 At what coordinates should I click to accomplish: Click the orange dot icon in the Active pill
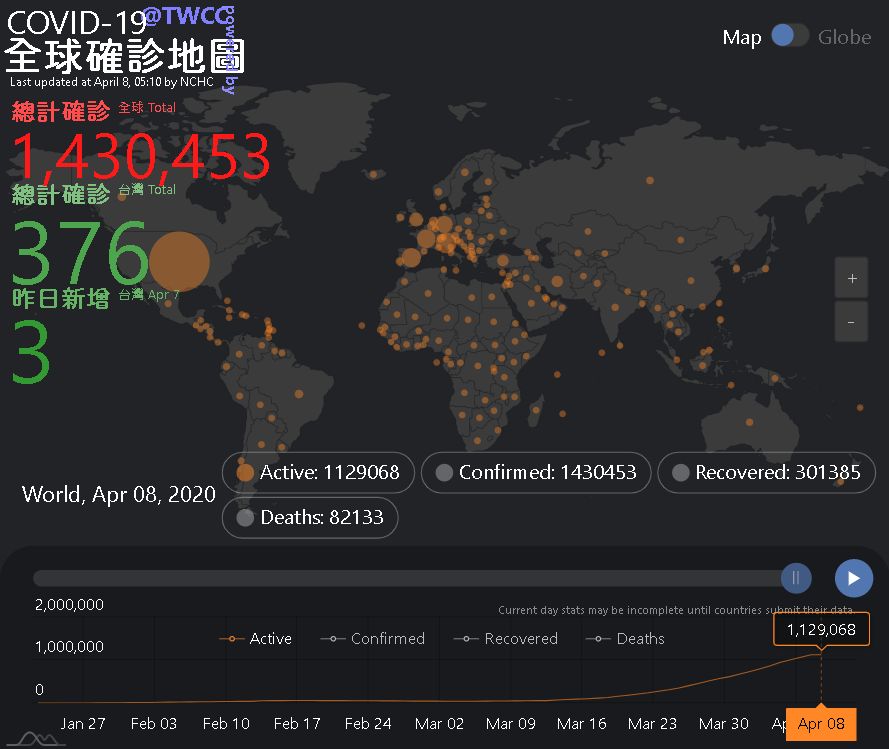click(x=245, y=472)
